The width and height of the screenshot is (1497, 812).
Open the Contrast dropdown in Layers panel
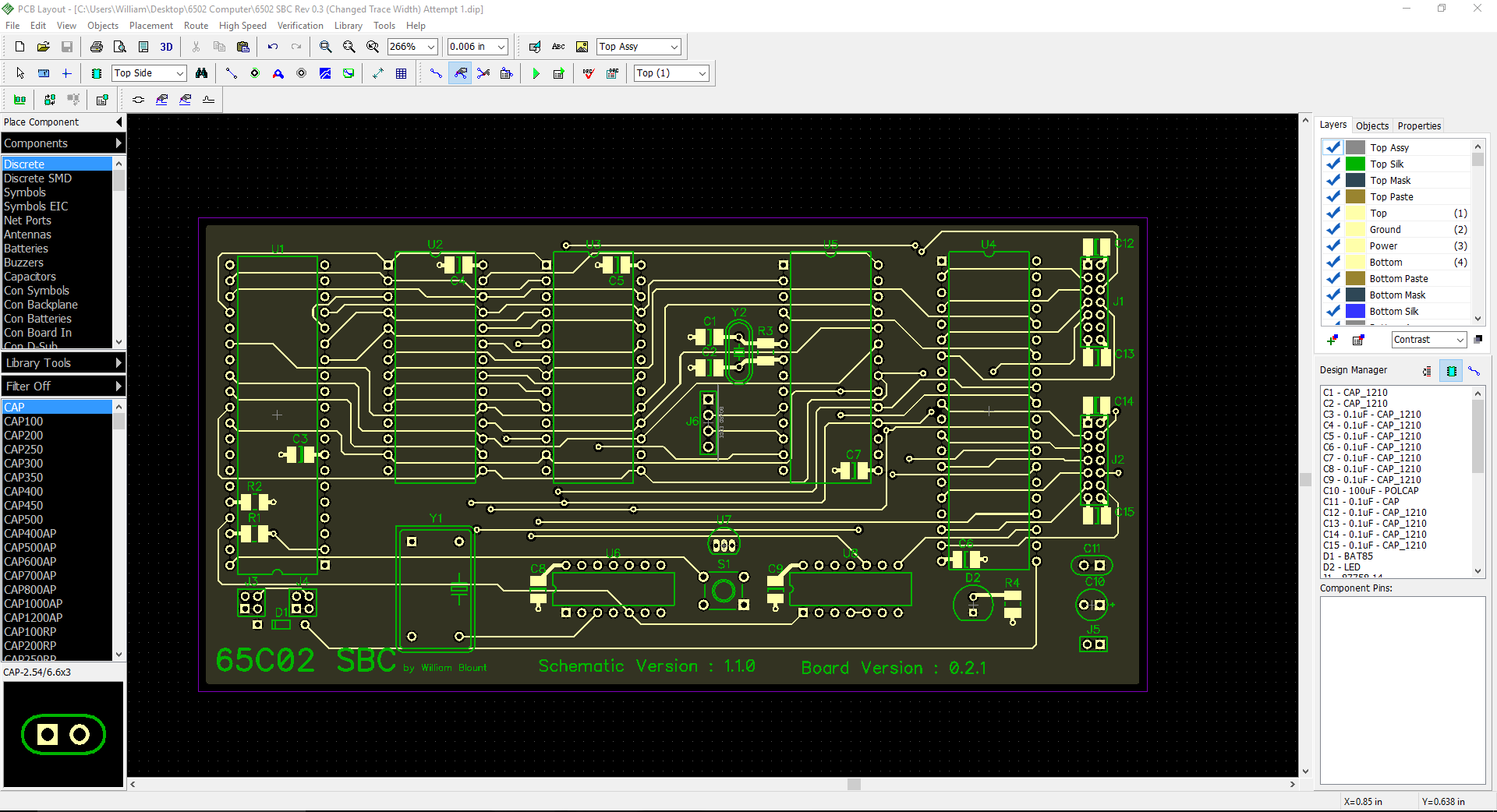pos(1460,340)
